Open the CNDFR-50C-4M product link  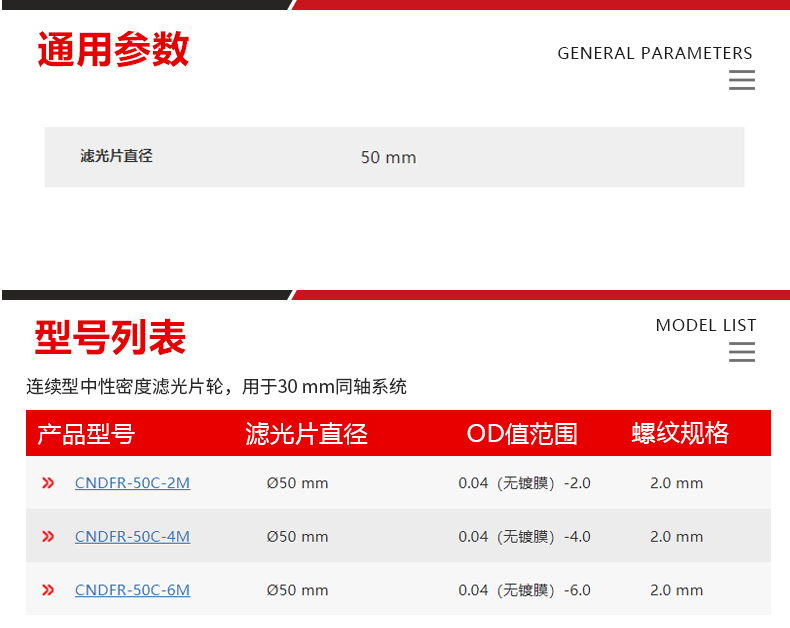coord(133,536)
